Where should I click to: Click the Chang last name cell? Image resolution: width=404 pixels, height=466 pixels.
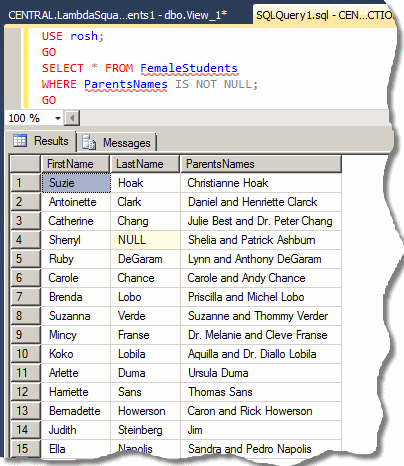[145, 221]
